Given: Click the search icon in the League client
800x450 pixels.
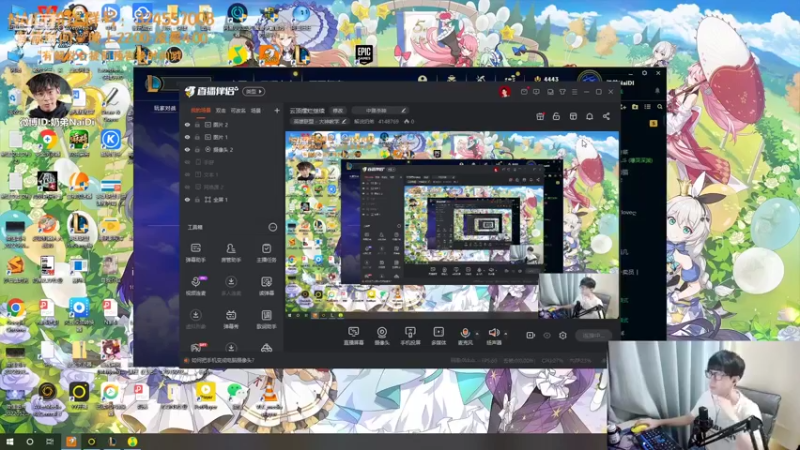Looking at the screenshot, I should click(660, 107).
